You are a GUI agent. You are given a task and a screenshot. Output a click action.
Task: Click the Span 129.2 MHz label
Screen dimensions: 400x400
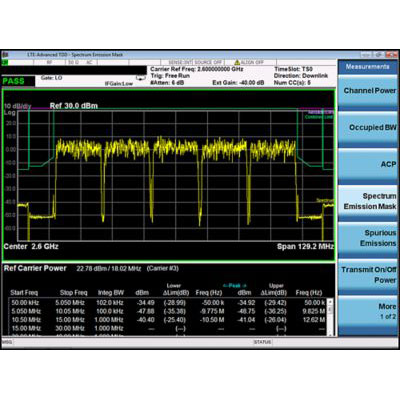pyautogui.click(x=305, y=247)
